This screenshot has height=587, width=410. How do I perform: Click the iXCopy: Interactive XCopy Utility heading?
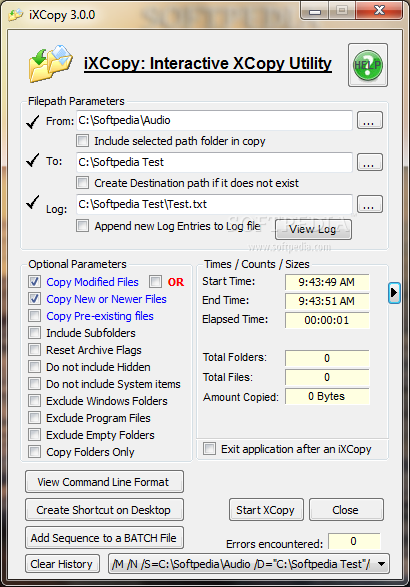208,64
